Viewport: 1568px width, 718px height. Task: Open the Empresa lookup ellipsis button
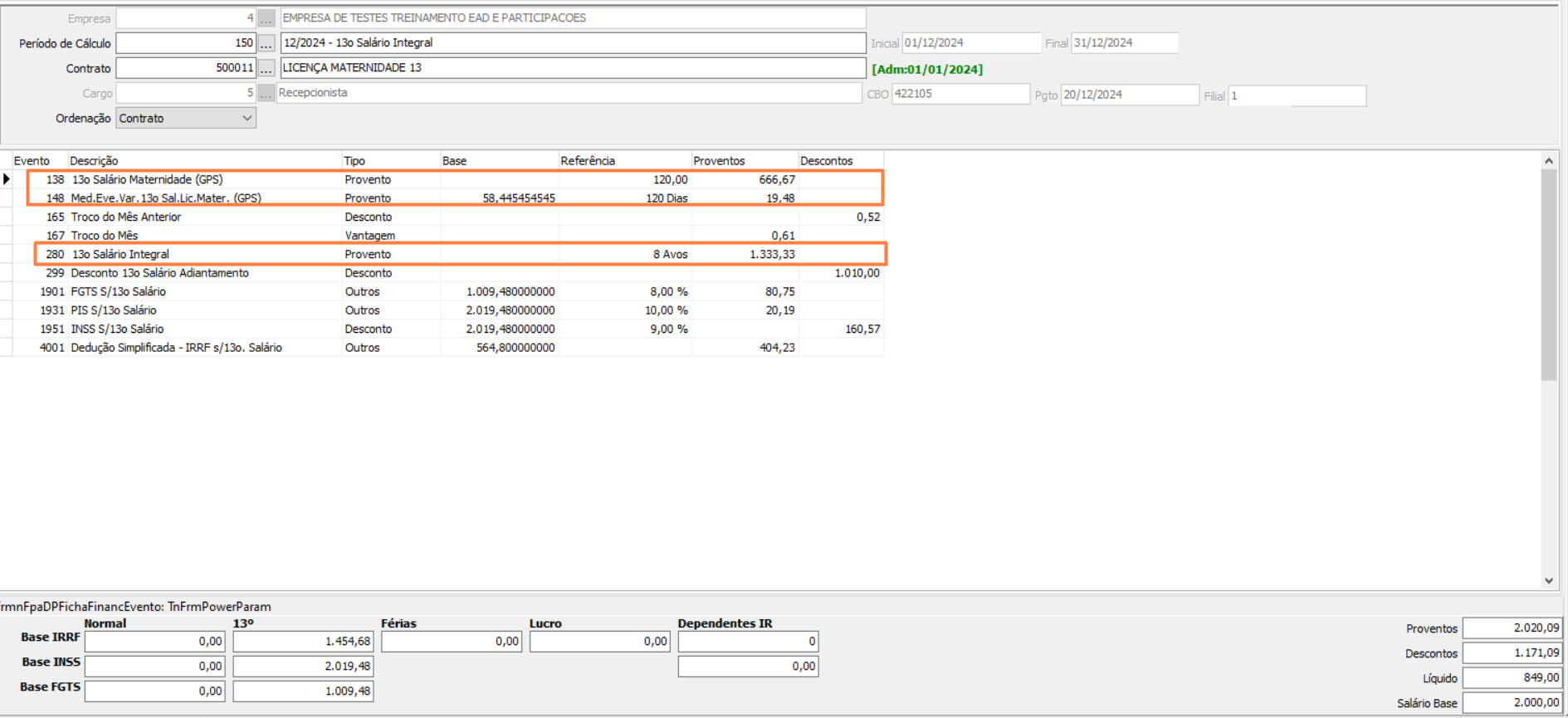[266, 18]
